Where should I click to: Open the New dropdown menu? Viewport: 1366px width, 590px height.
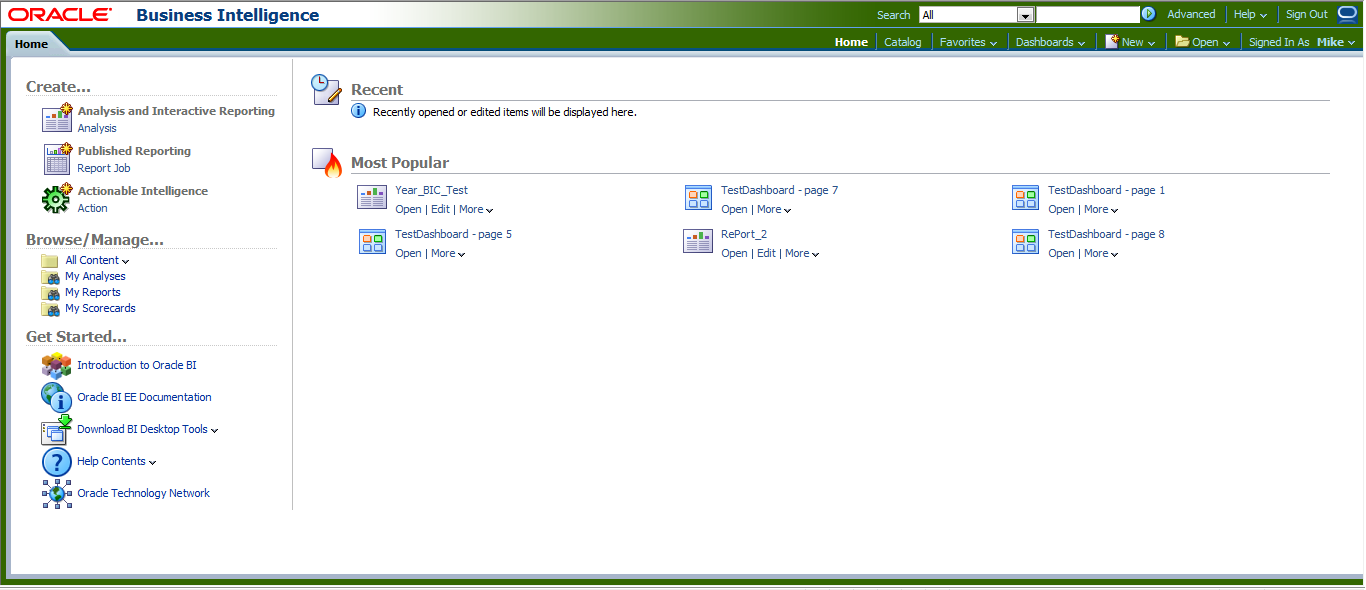(1130, 42)
